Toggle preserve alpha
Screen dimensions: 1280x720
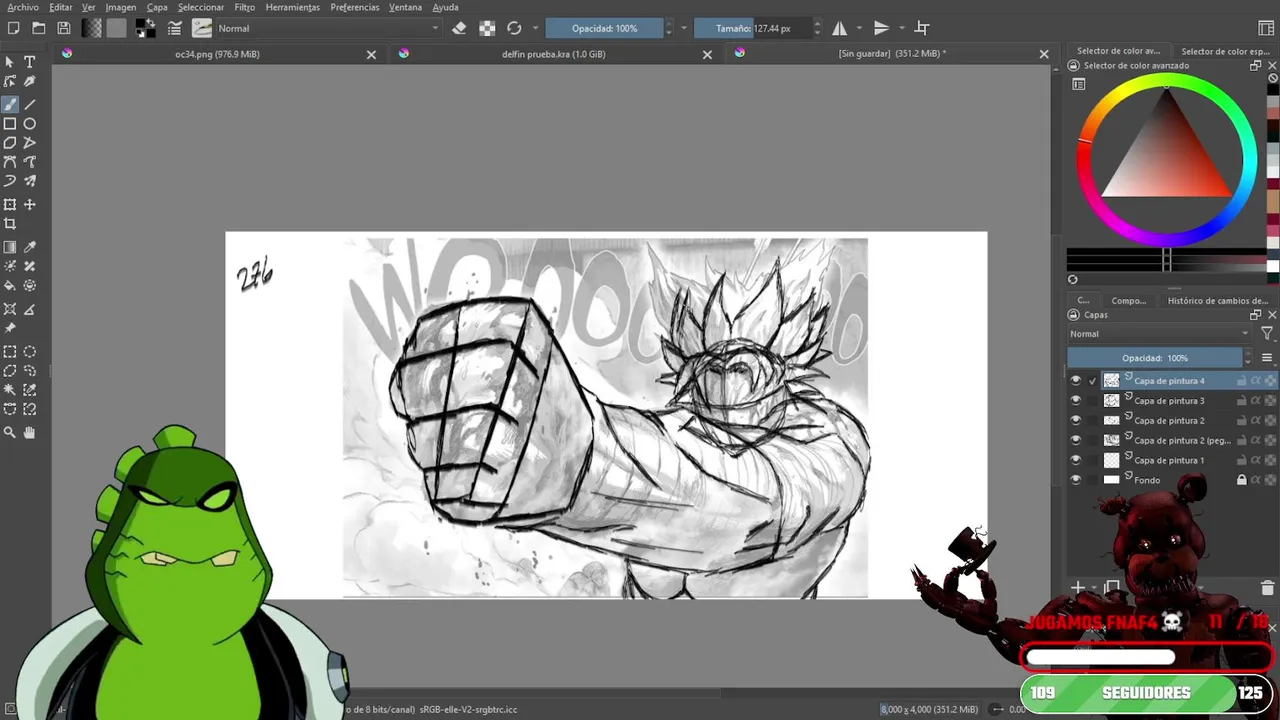tap(487, 28)
